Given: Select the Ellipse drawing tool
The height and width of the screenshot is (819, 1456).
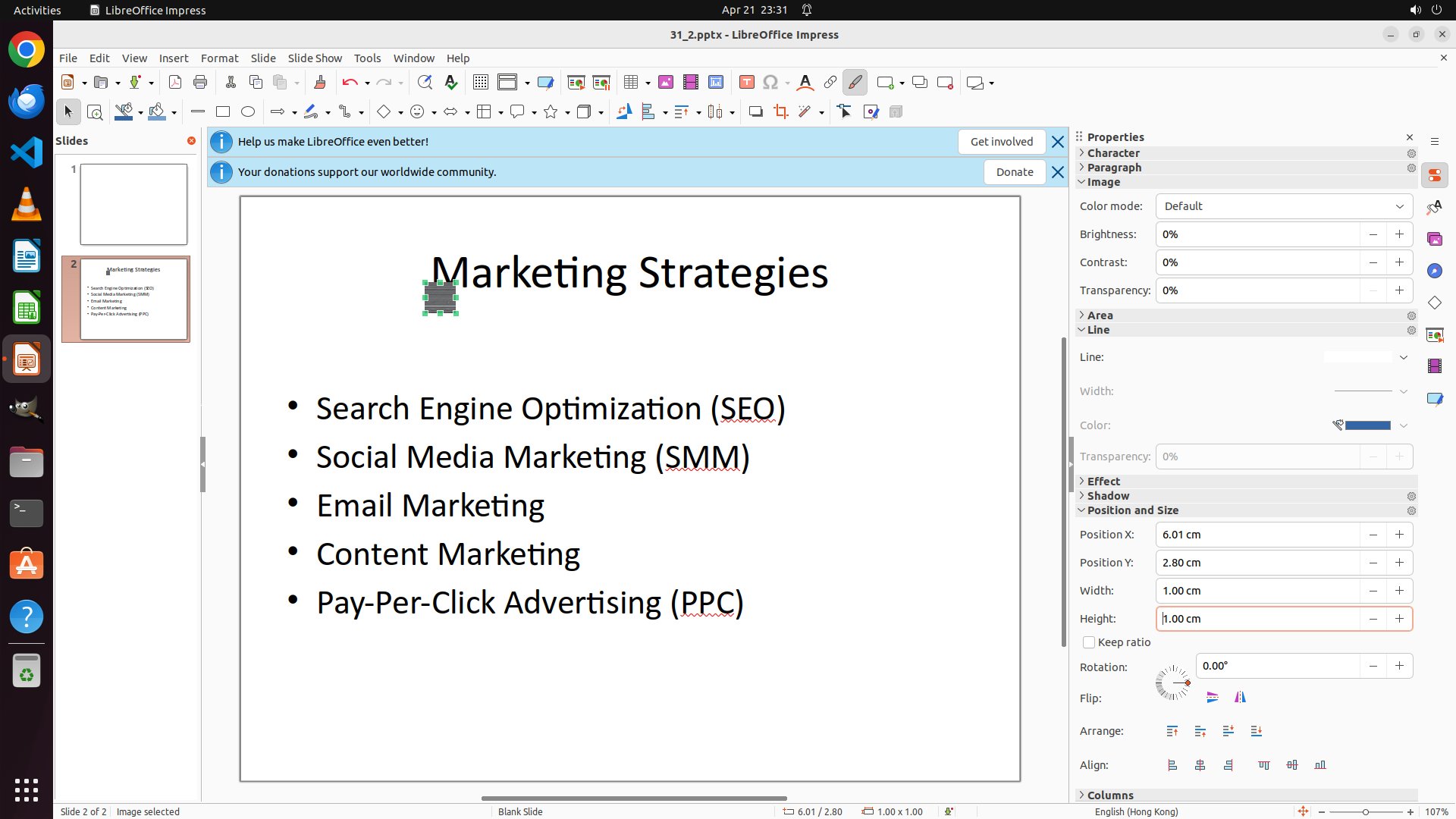Looking at the screenshot, I should point(248,112).
